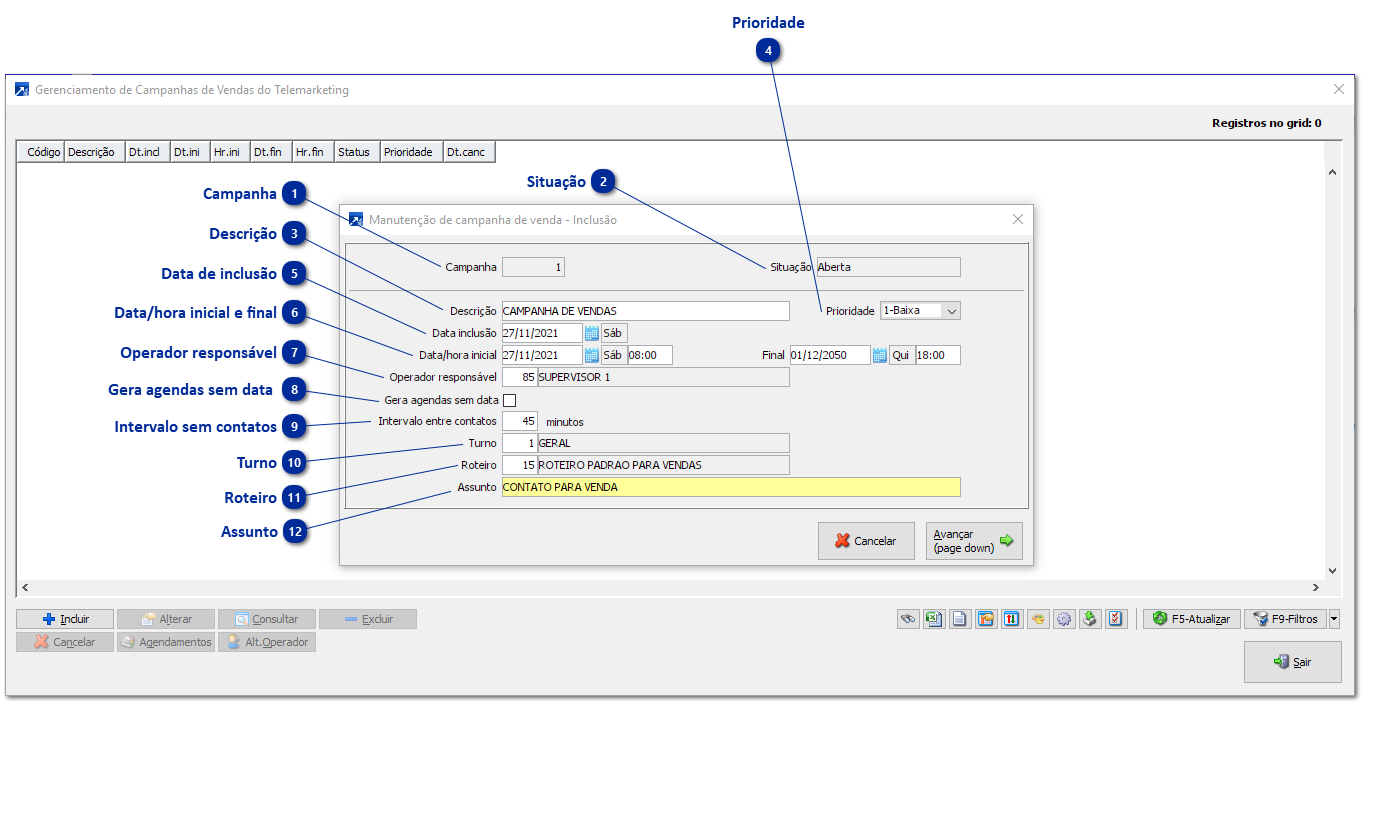Click the blank document report icon

pos(960,619)
